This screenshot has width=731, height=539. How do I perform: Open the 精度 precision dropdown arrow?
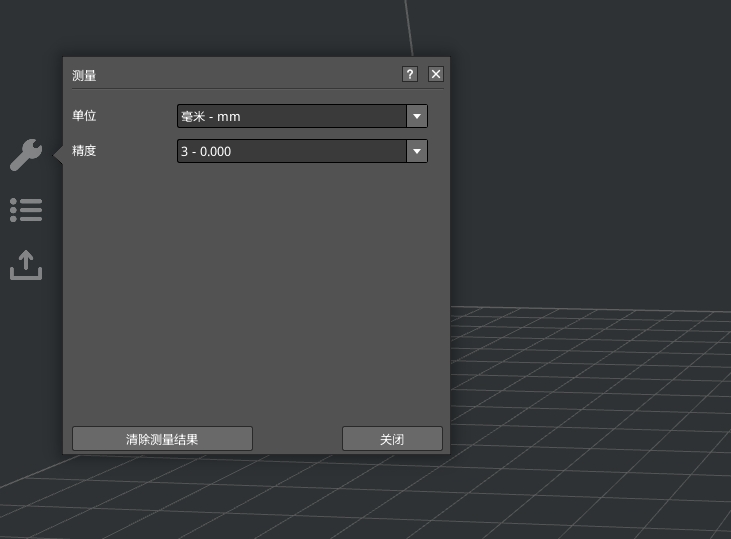tap(417, 151)
